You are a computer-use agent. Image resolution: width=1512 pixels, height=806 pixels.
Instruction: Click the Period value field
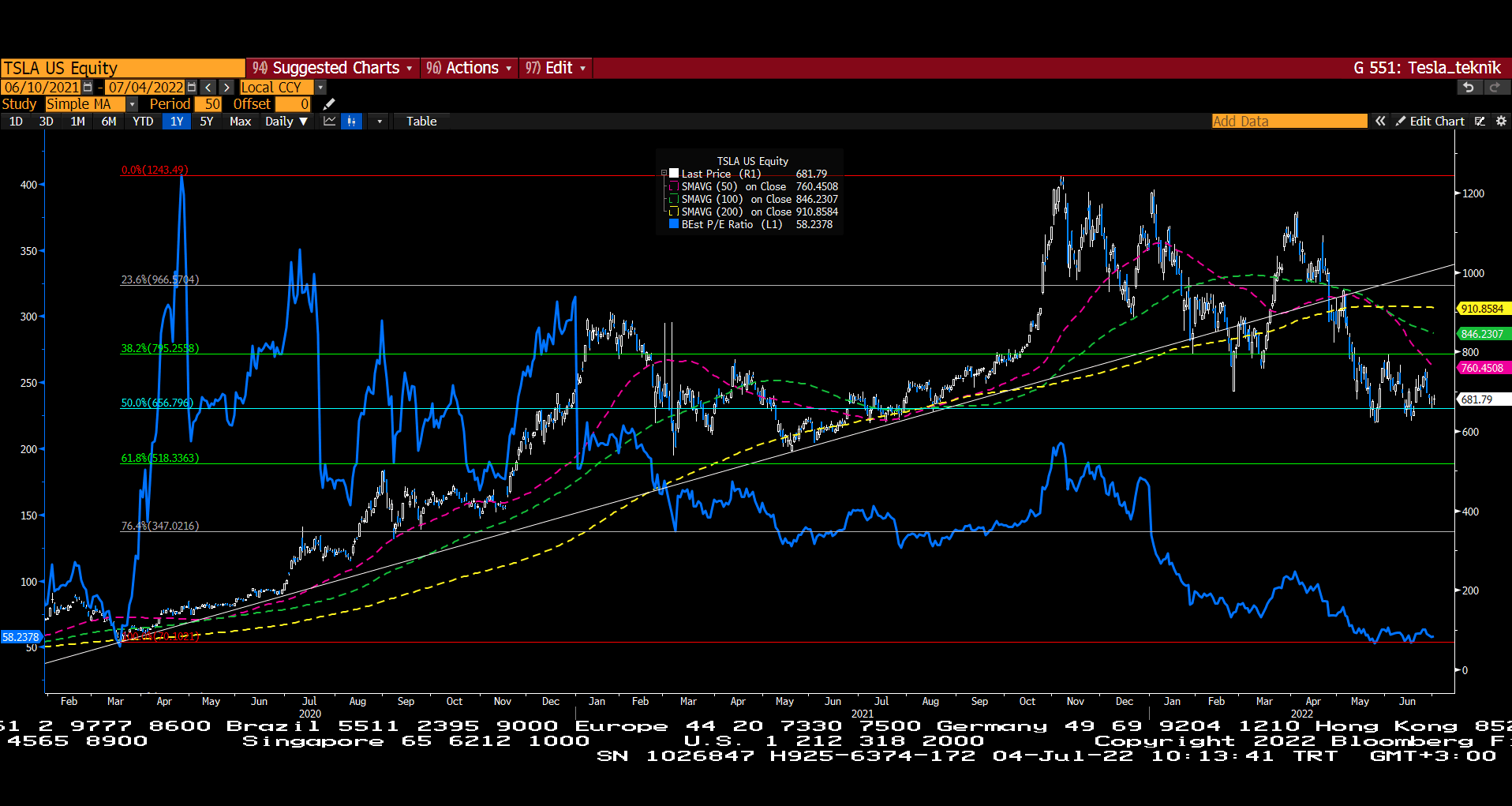tap(208, 104)
